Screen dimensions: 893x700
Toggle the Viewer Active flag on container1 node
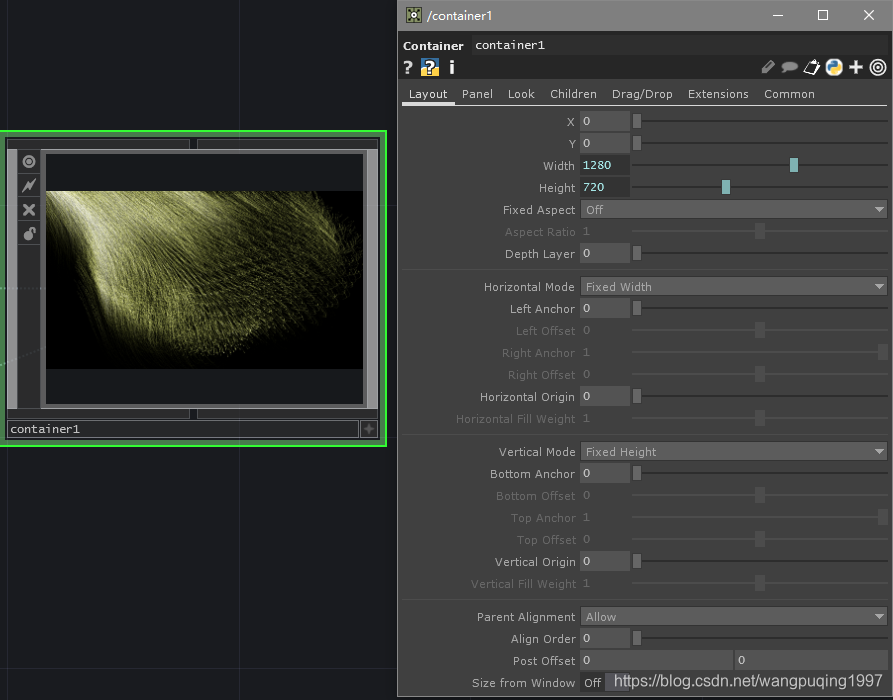click(29, 162)
